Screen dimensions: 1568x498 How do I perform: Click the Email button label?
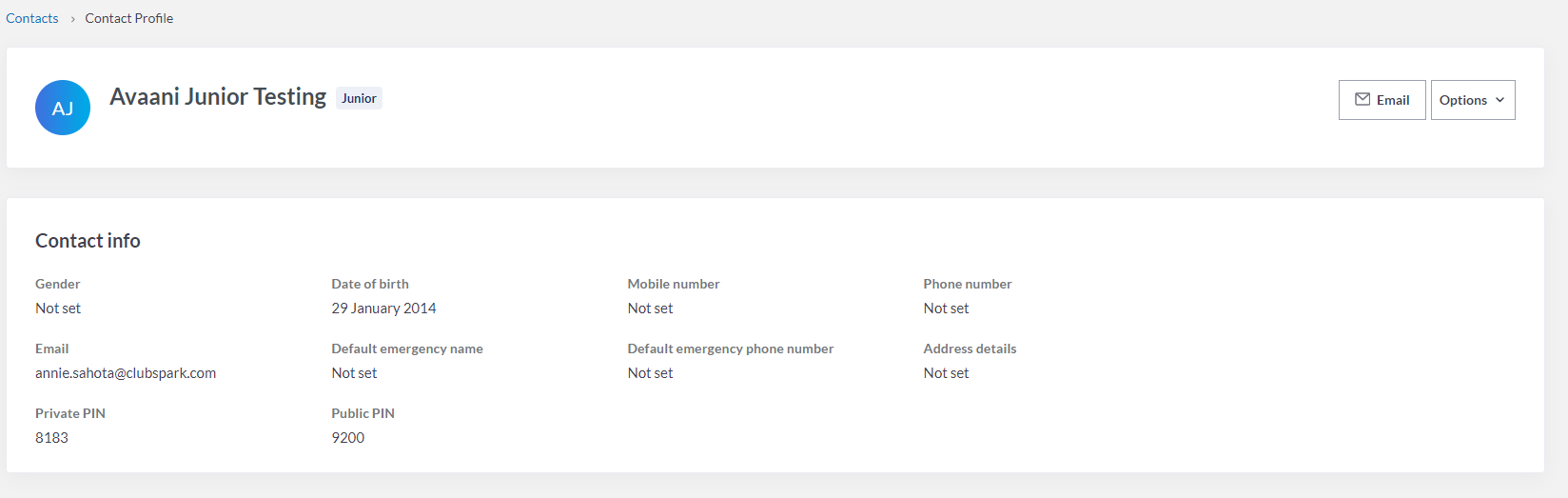1393,100
